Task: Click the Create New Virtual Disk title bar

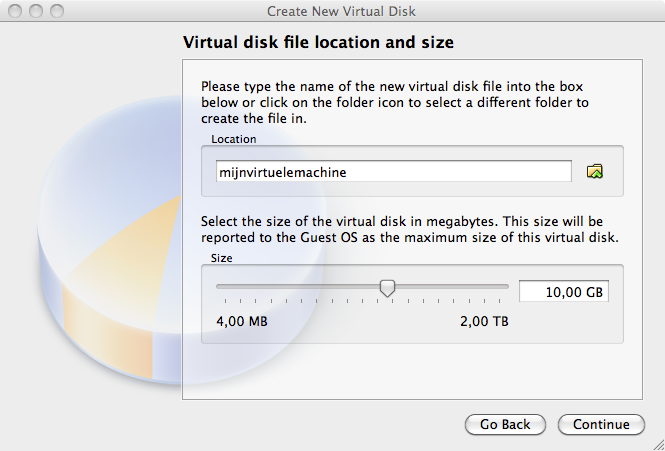Action: click(341, 11)
